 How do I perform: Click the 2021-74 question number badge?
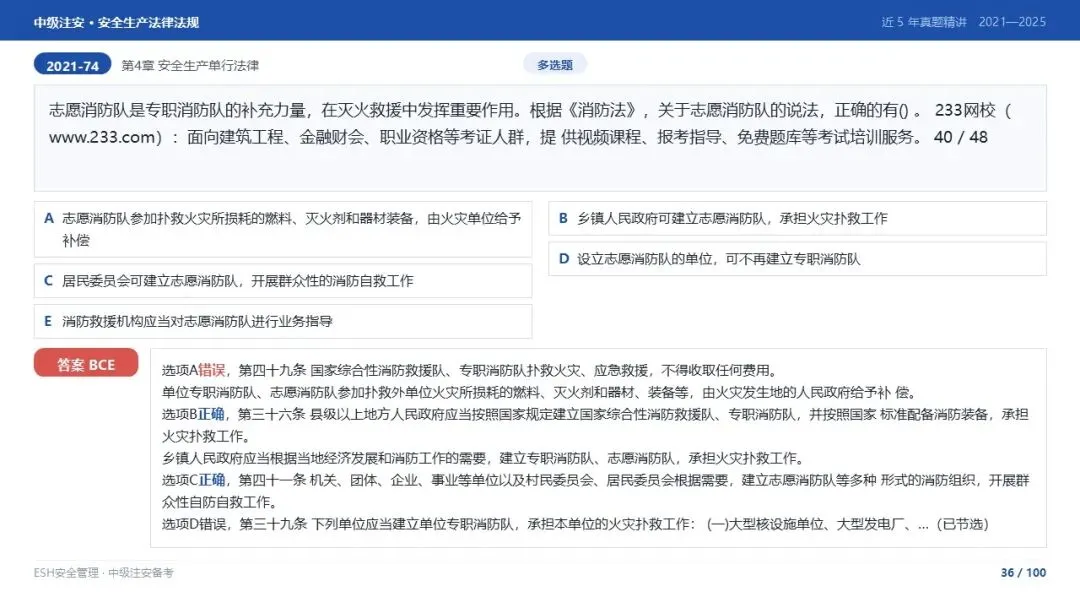[72, 65]
